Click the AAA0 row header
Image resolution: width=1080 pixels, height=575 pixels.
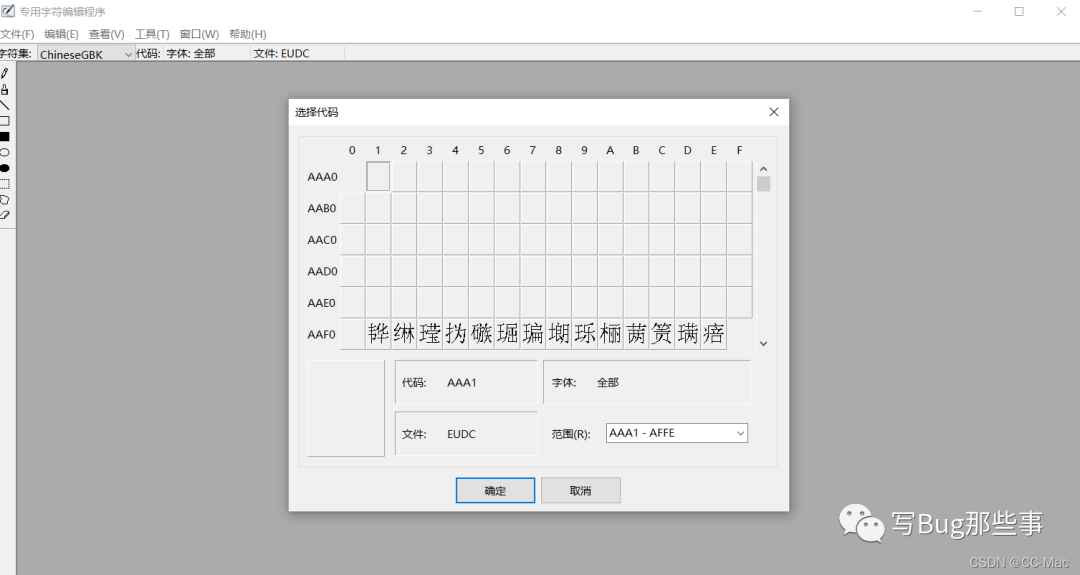[x=322, y=177]
